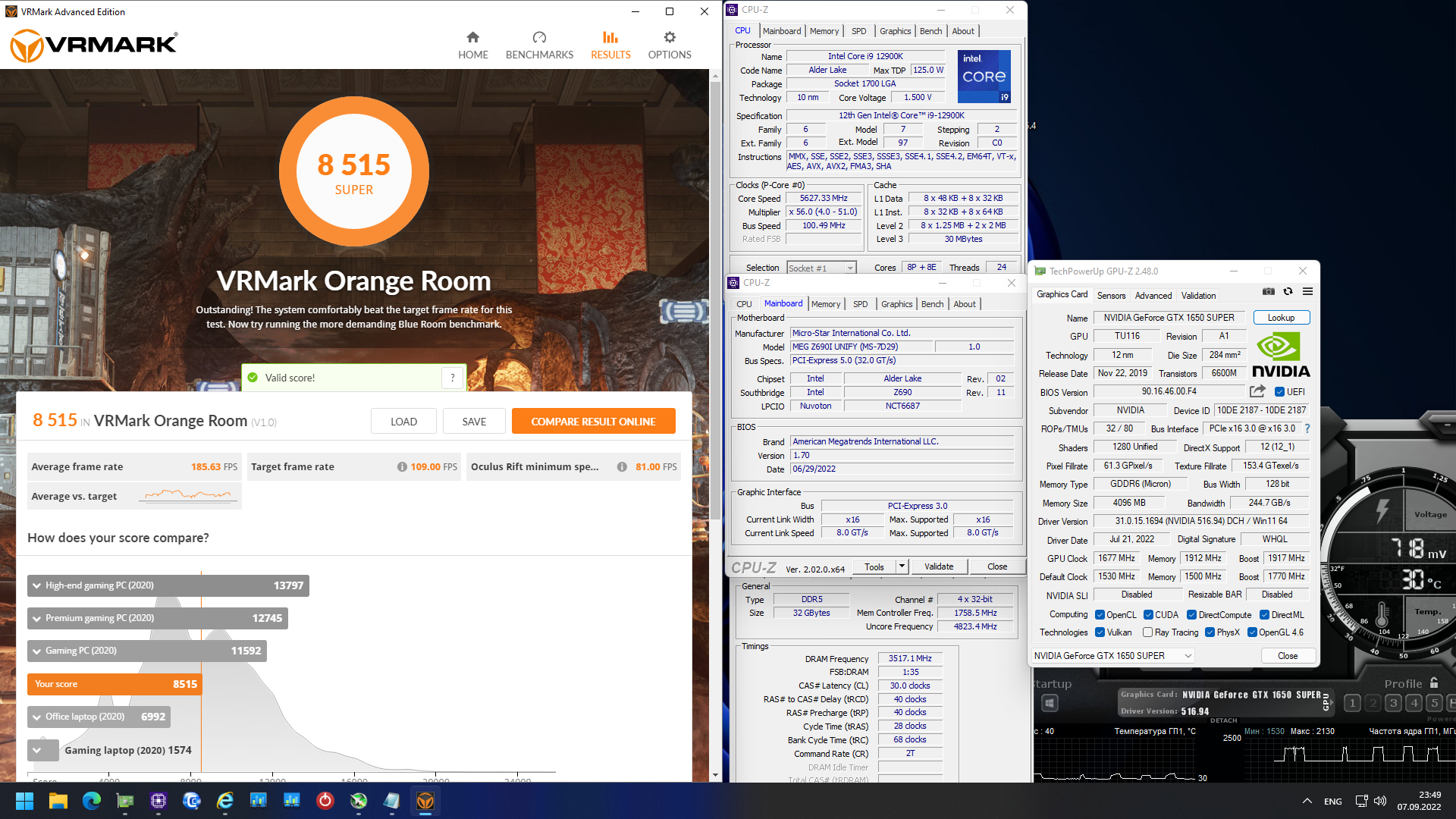
Task: Click info icon next to Target frame rate
Action: pos(402,467)
